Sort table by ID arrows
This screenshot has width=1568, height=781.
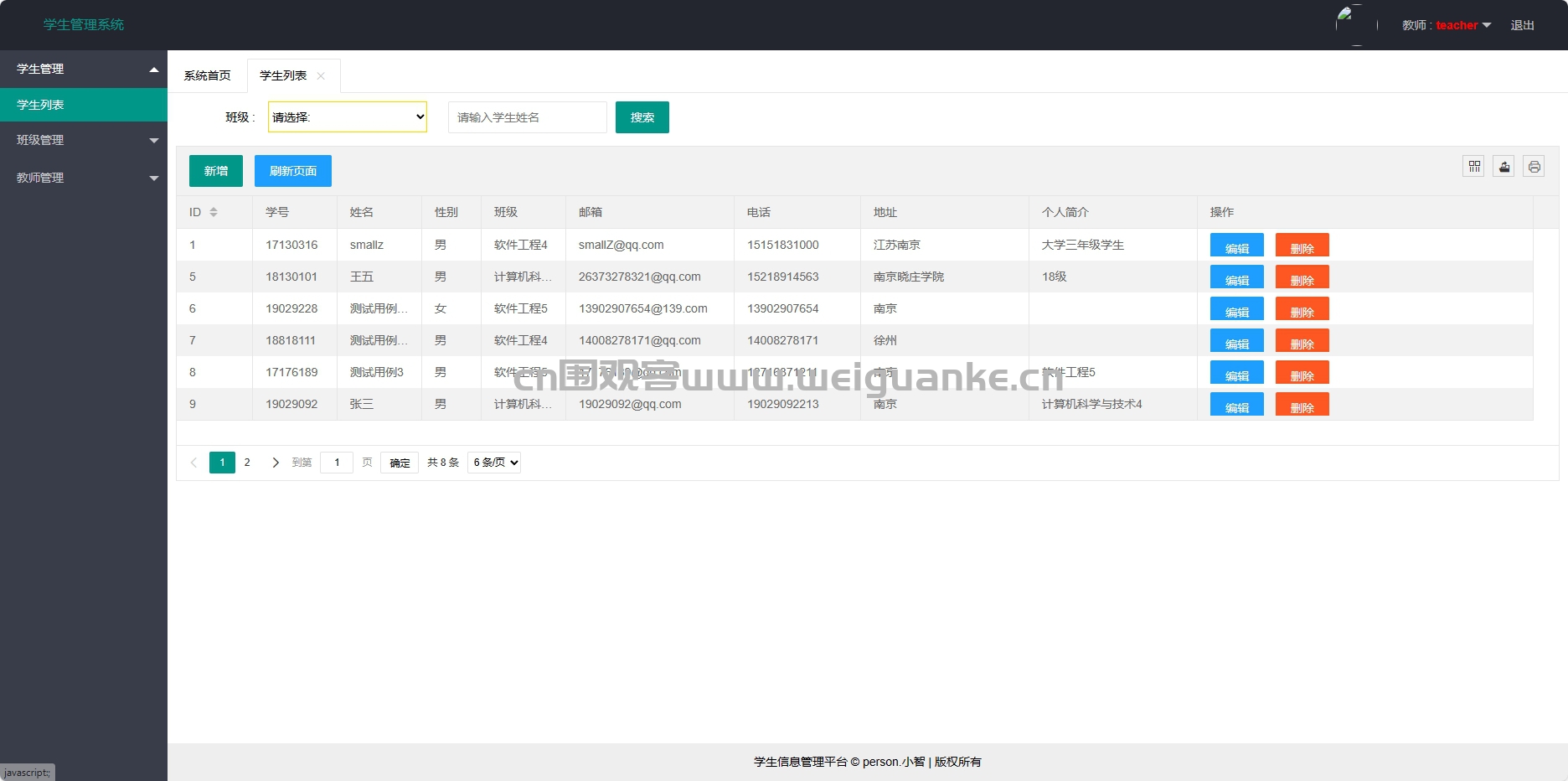pos(214,212)
